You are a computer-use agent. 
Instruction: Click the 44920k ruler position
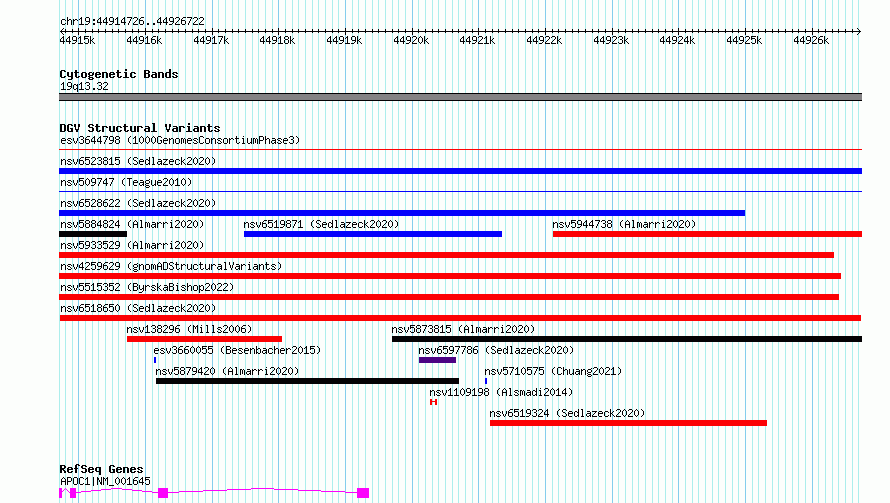click(411, 40)
